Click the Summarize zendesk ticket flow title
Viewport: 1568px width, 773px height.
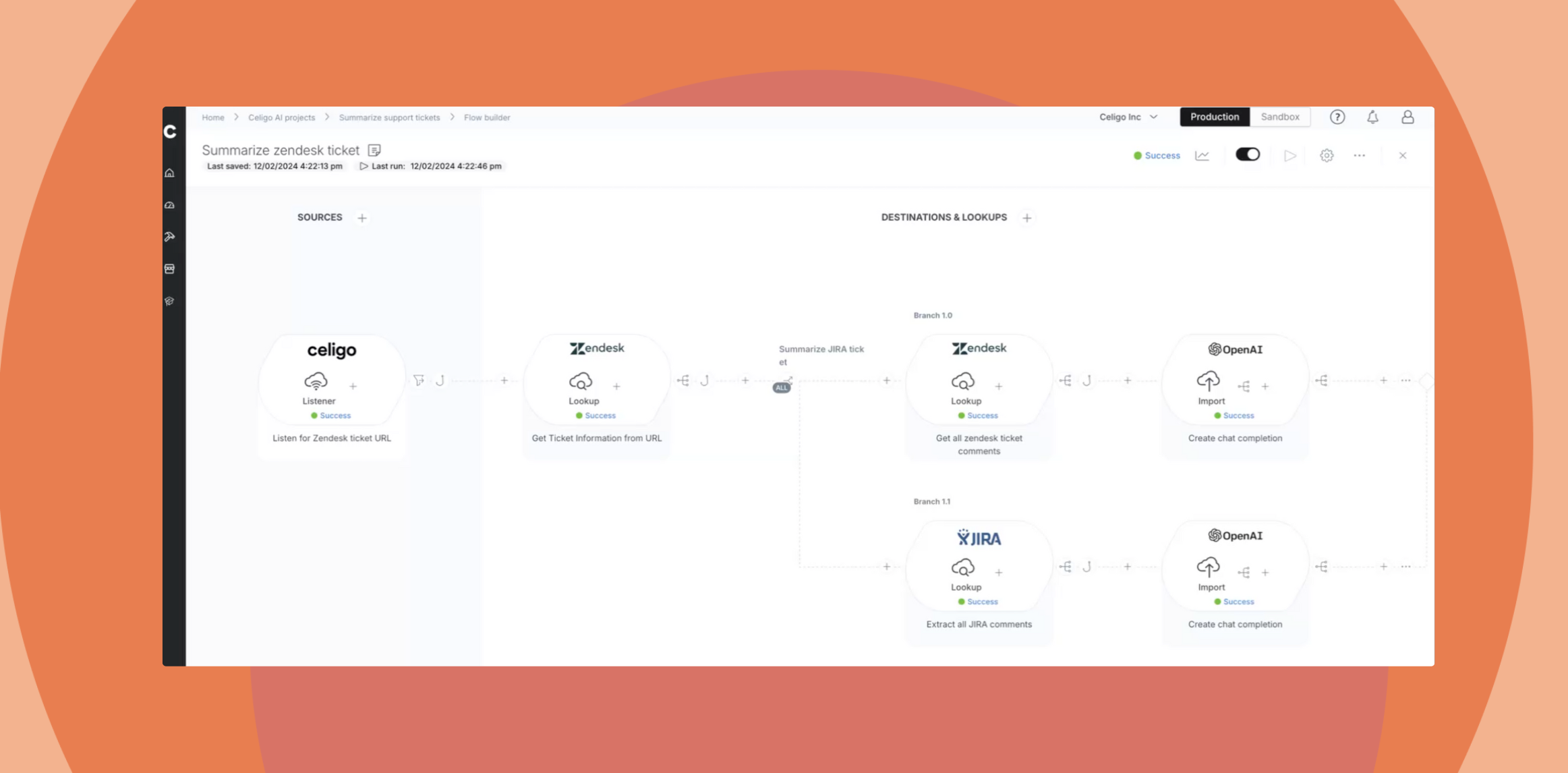(281, 150)
